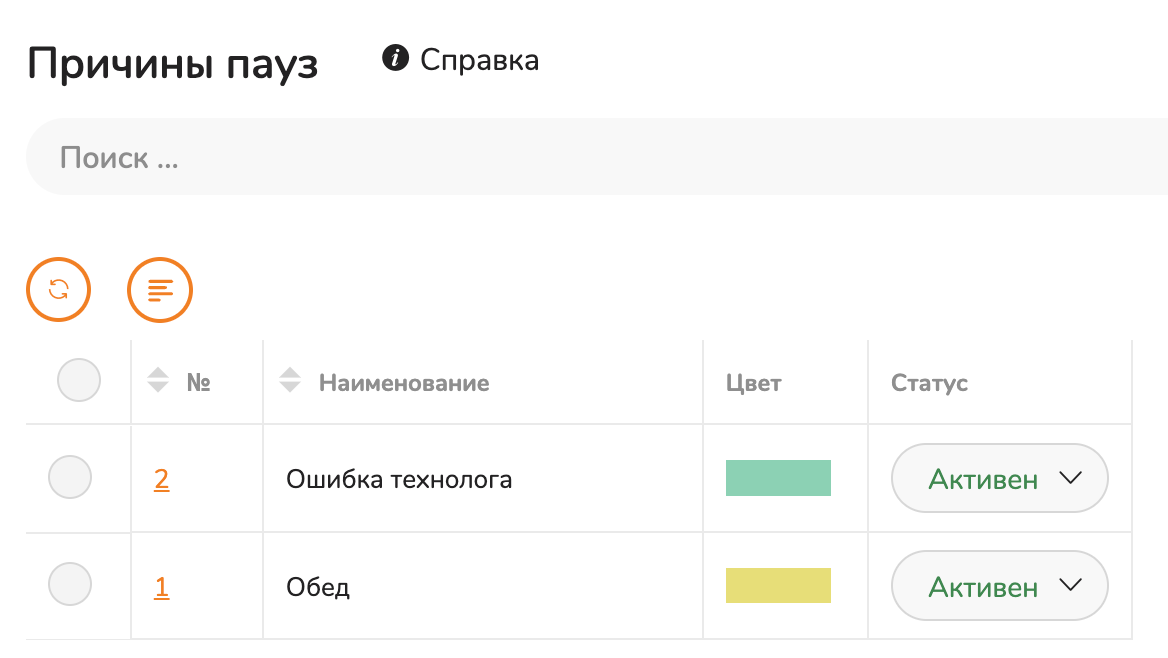Click the orange refresh icon button
The height and width of the screenshot is (658, 1168).
[58, 289]
